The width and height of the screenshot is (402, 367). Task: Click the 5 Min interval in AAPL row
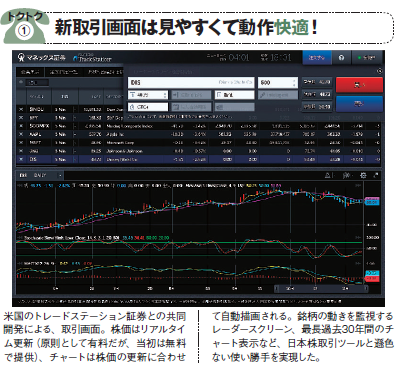tap(61, 134)
